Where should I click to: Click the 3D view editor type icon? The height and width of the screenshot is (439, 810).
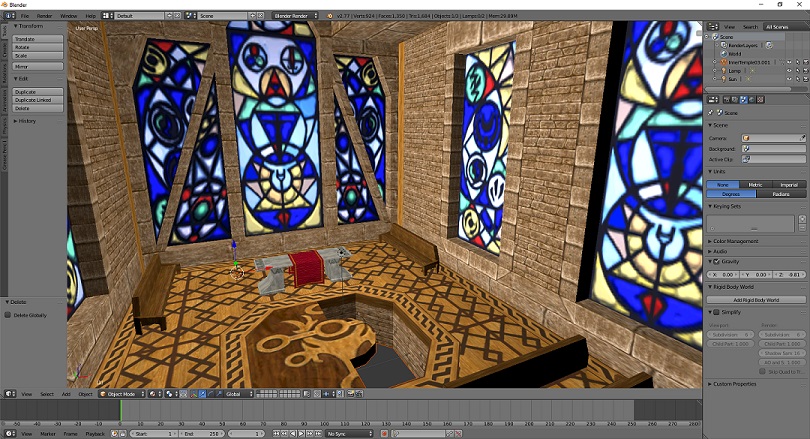10,394
